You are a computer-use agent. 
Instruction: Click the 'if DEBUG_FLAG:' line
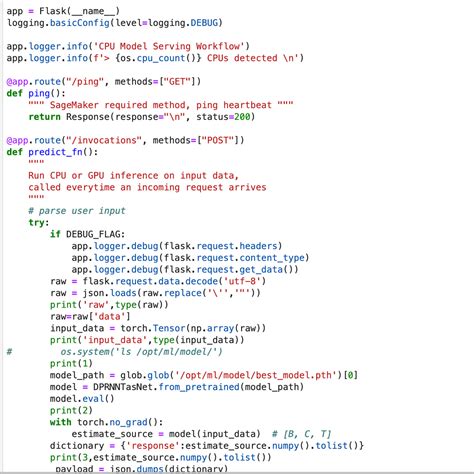[87, 234]
